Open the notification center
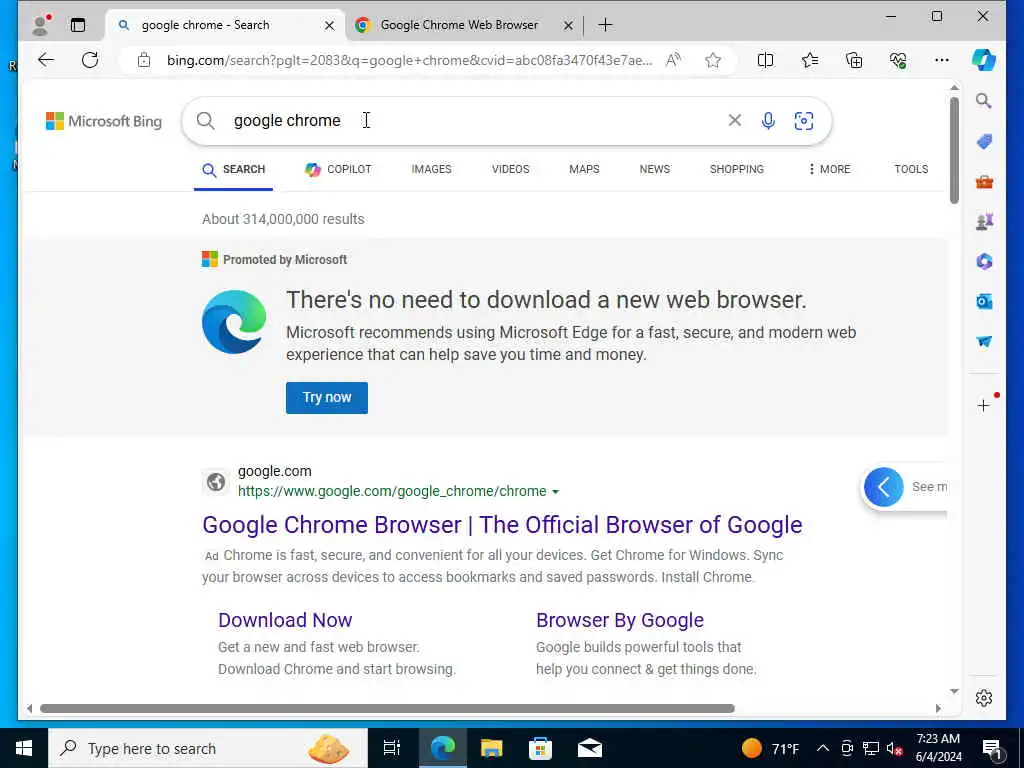This screenshot has height=768, width=1024. pos(993,748)
